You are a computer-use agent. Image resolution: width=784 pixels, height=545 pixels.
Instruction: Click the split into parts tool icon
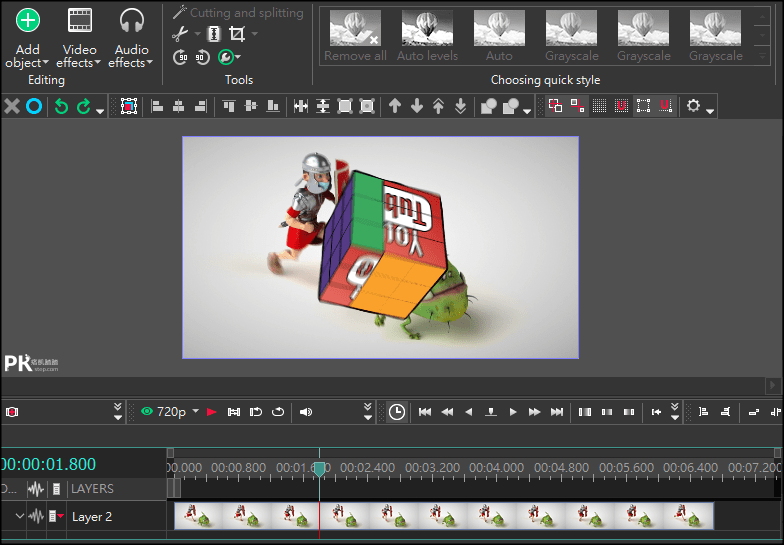pos(214,34)
